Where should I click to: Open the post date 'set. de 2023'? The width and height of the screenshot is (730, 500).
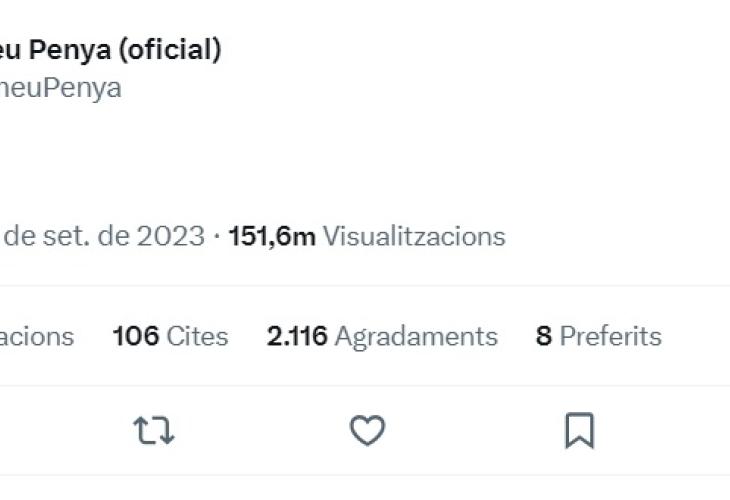[x=100, y=236]
